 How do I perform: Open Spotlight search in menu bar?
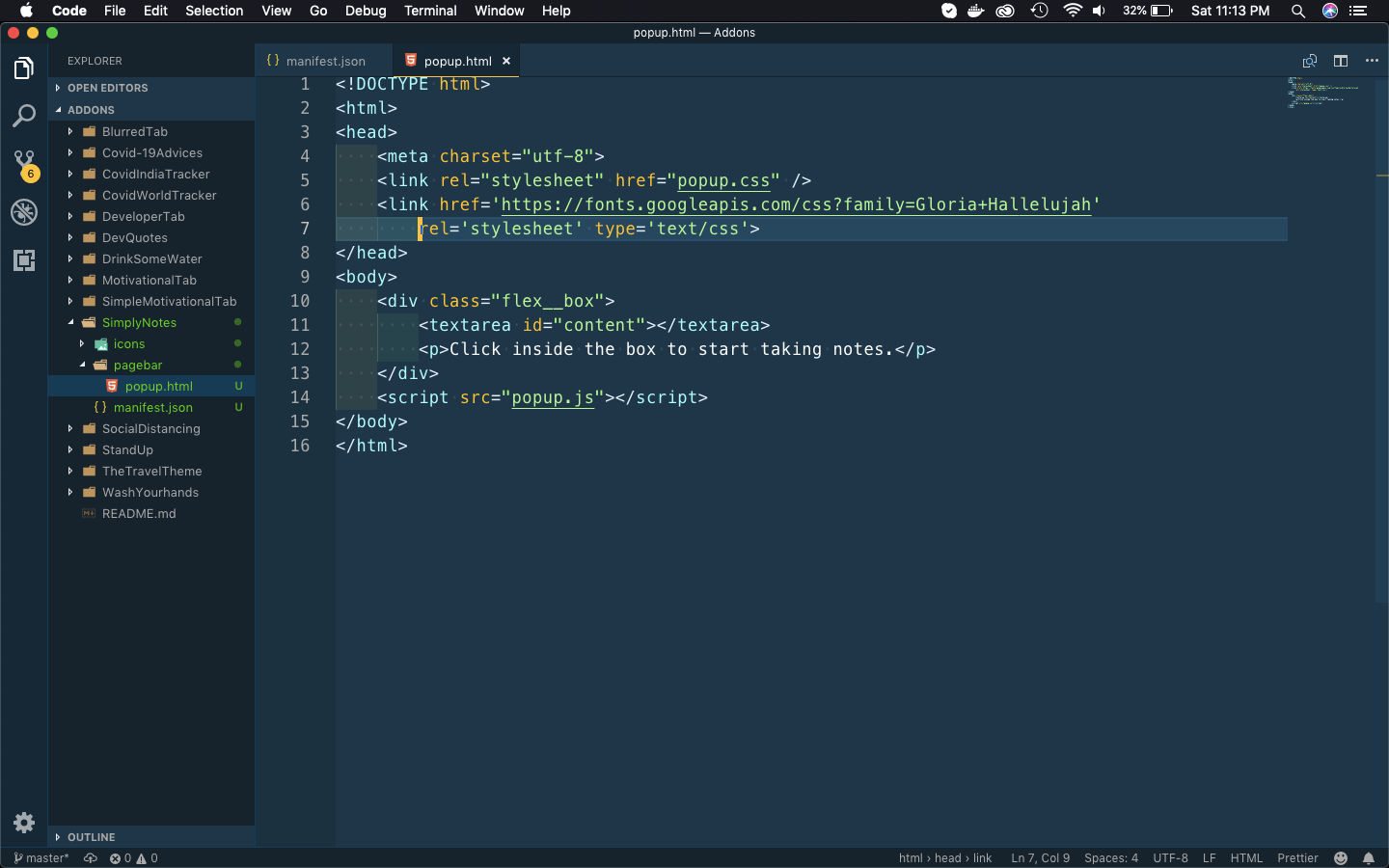(1298, 11)
